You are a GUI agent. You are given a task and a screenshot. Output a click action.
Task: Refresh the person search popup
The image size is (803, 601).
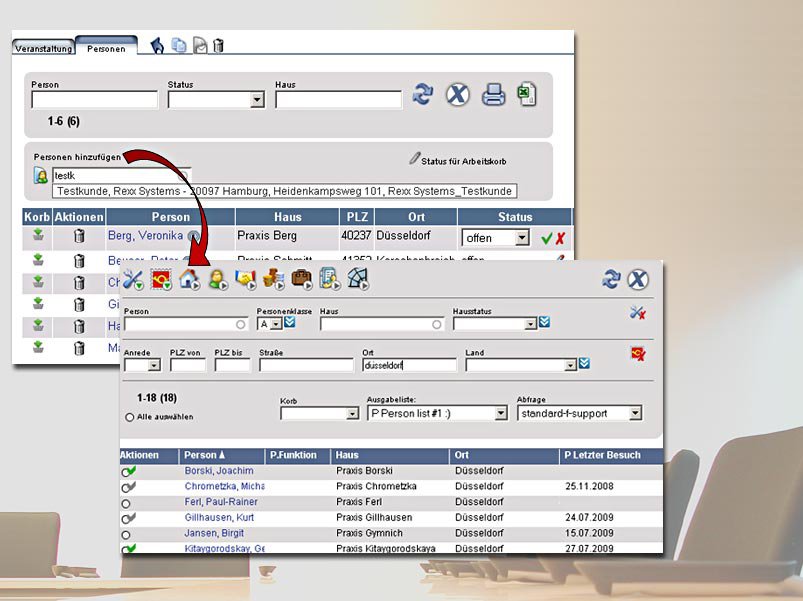611,280
